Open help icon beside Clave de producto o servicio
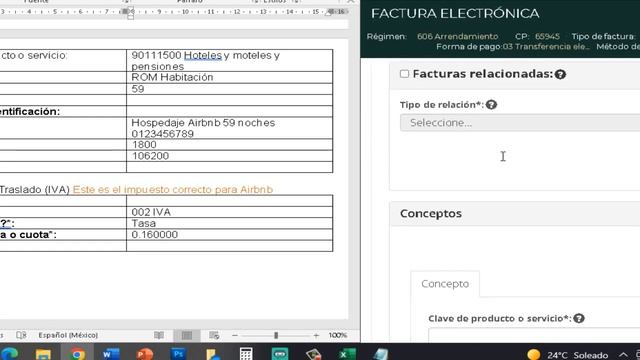640x360 pixels. pos(579,318)
